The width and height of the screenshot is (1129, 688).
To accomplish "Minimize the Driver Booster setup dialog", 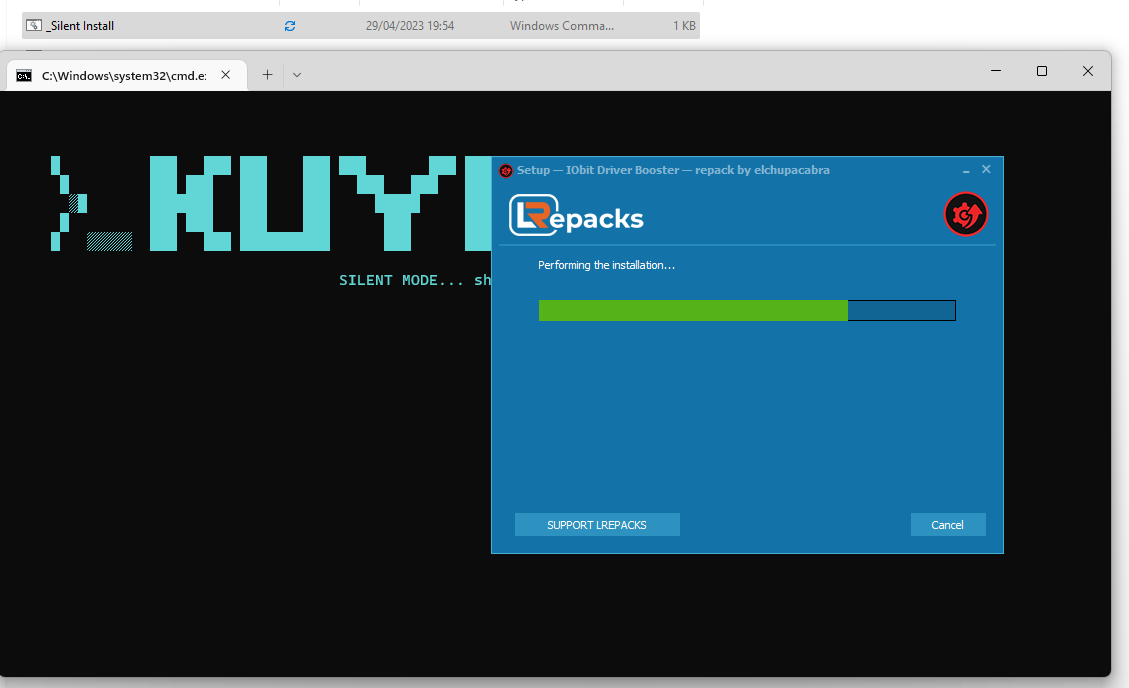I will [966, 170].
